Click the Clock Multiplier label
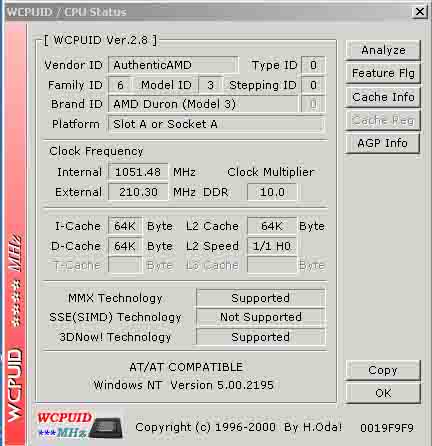The width and height of the screenshot is (432, 446). tap(270, 172)
